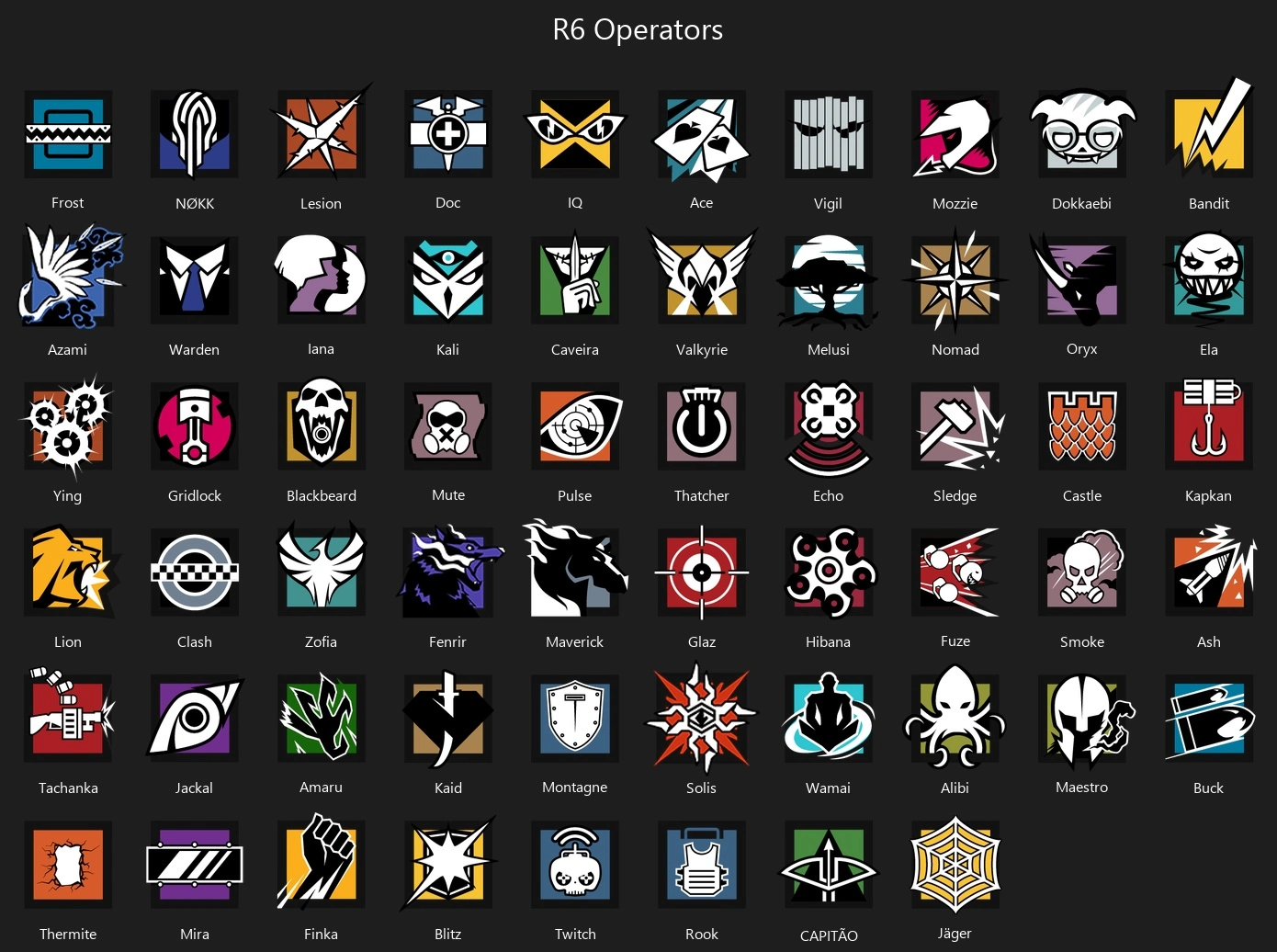Select the Jäger spider web icon
1277x952 pixels.
pyautogui.click(x=955, y=865)
